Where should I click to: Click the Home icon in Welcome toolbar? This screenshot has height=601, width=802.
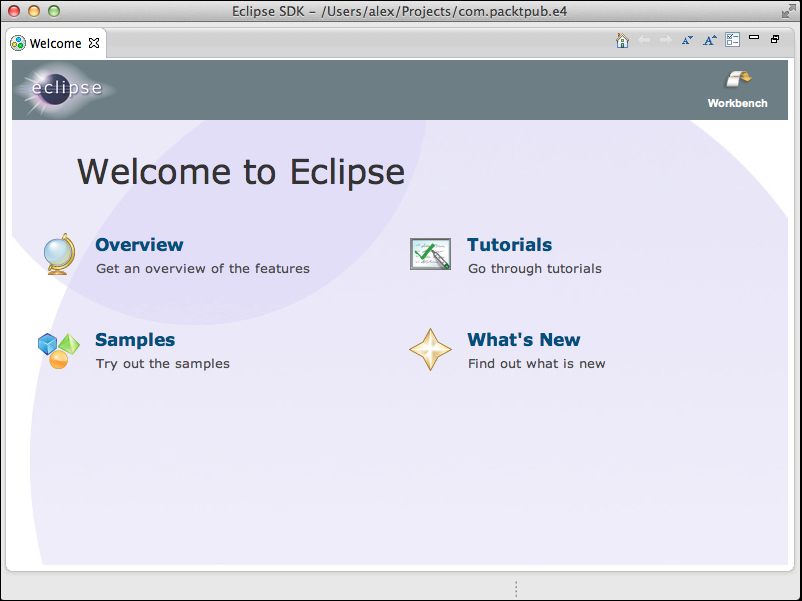622,40
